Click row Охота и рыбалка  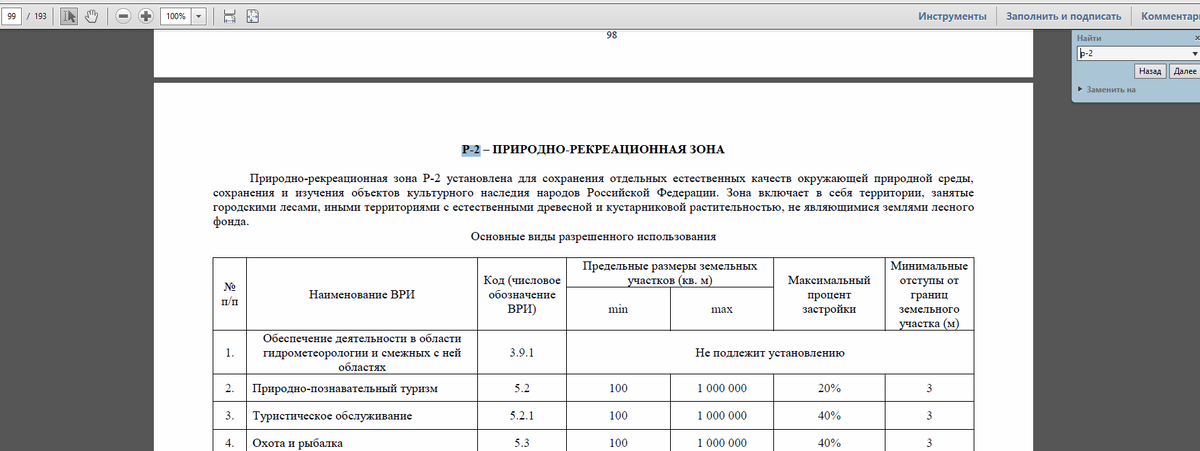pyautogui.click(x=297, y=443)
